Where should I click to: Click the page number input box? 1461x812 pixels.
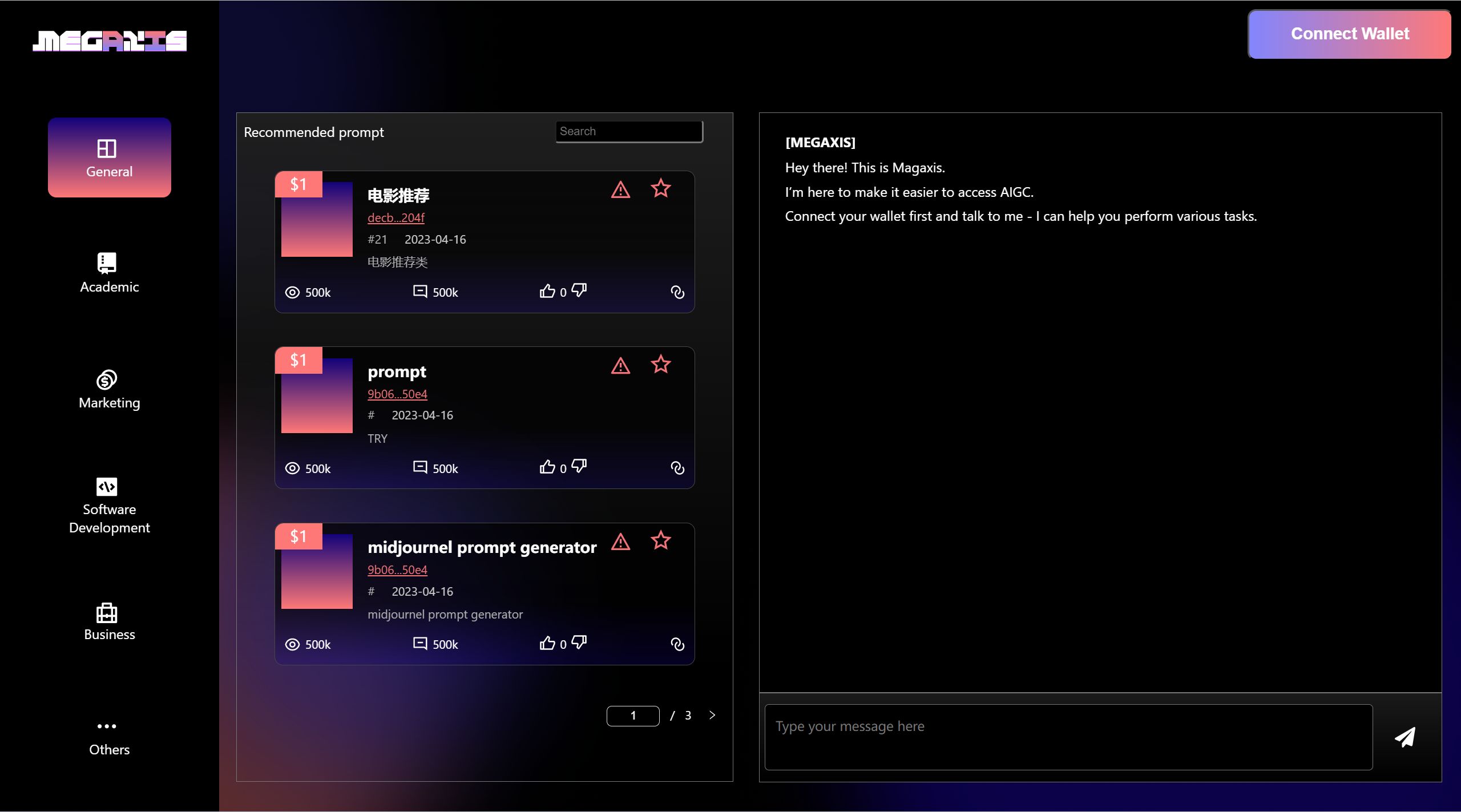click(x=633, y=716)
